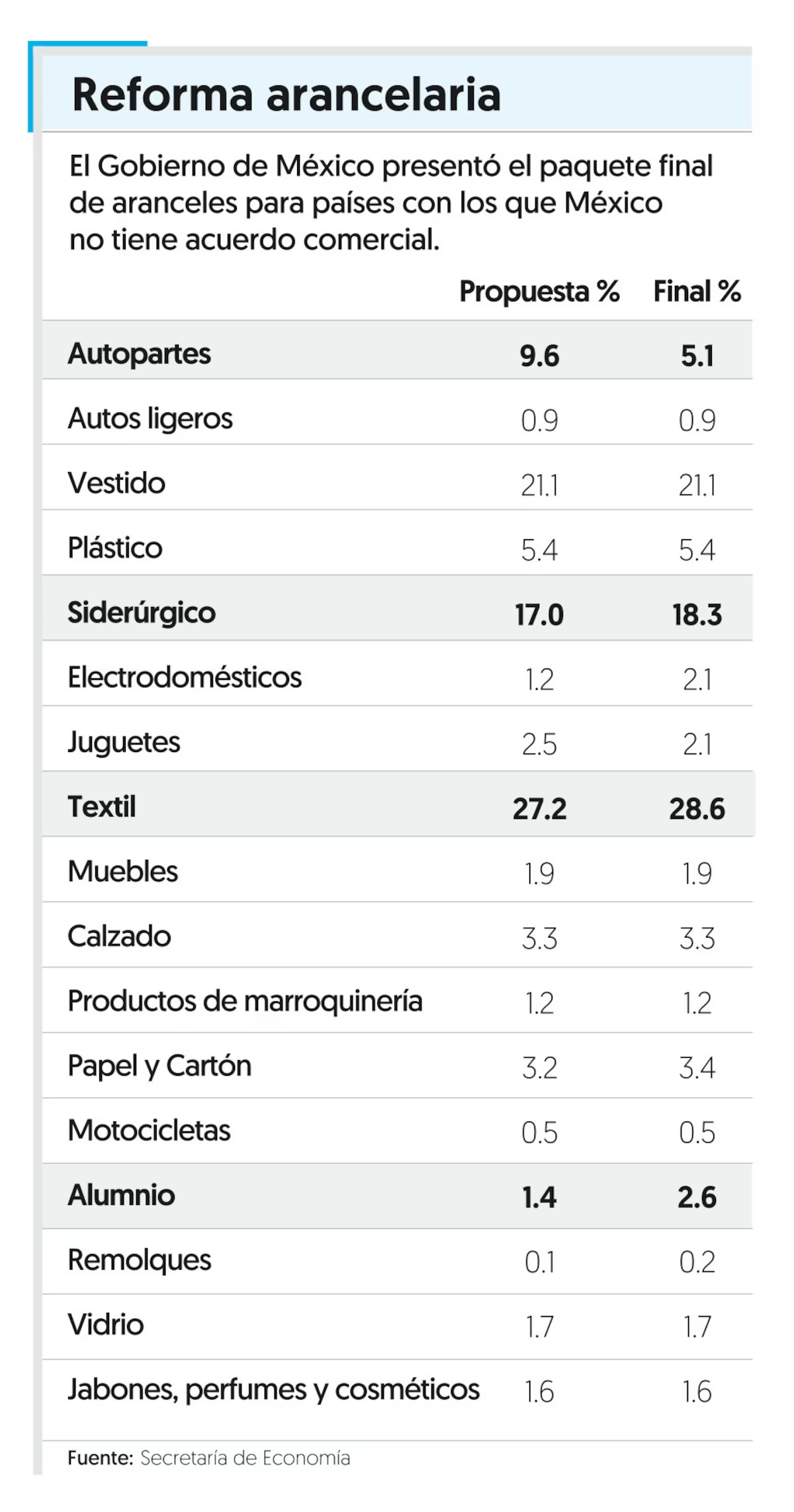794x1512 pixels.
Task: Select the Juguetes proposed value 2.5
Action: 539,745
